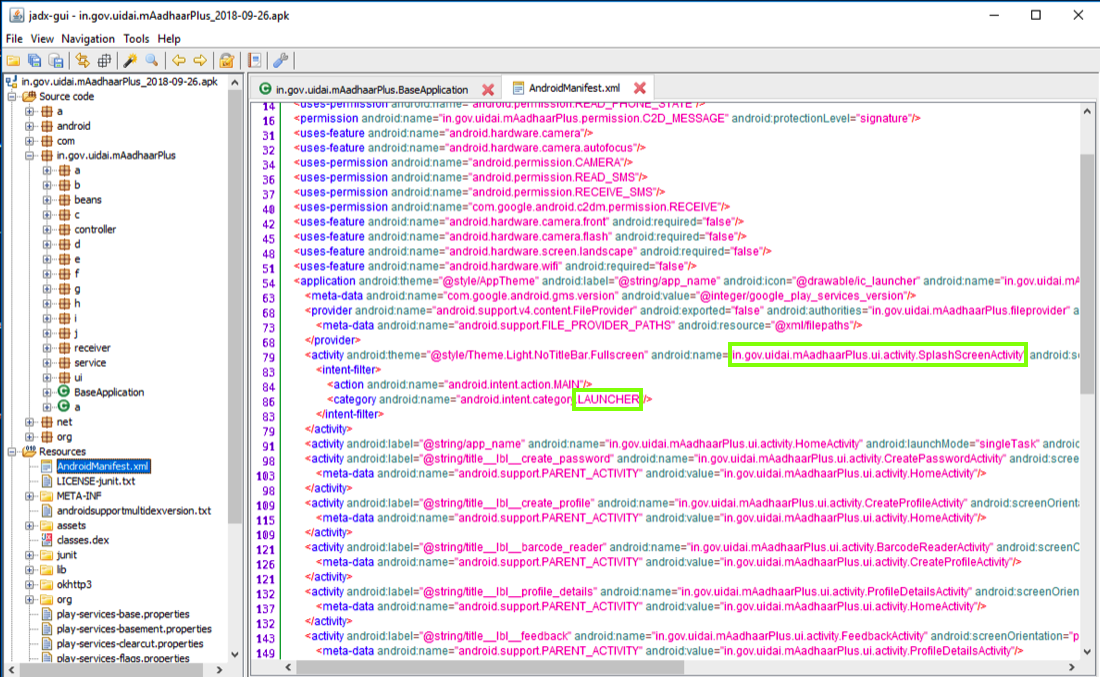Viewport: 1100px width, 677px height.
Task: Toggle the deobfuscation lock icon
Action: point(227,61)
